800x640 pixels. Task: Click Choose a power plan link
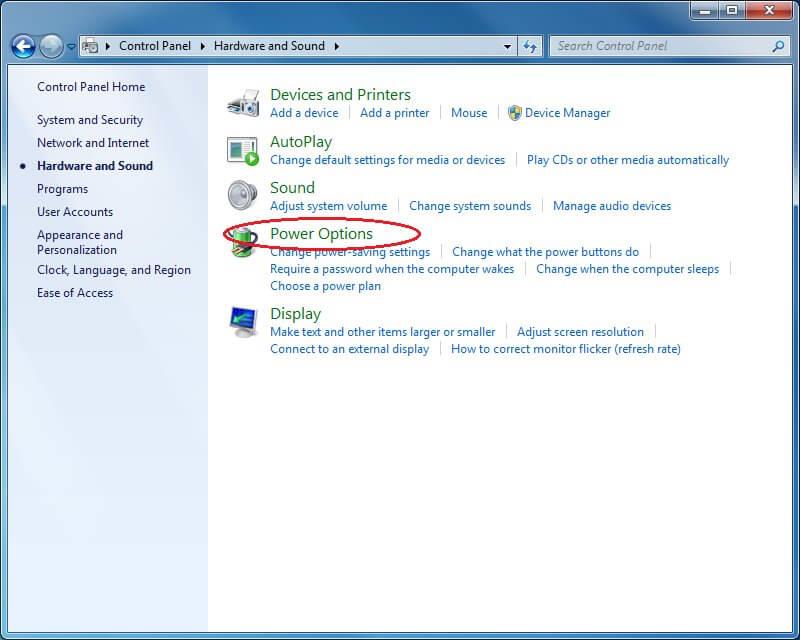(x=326, y=286)
